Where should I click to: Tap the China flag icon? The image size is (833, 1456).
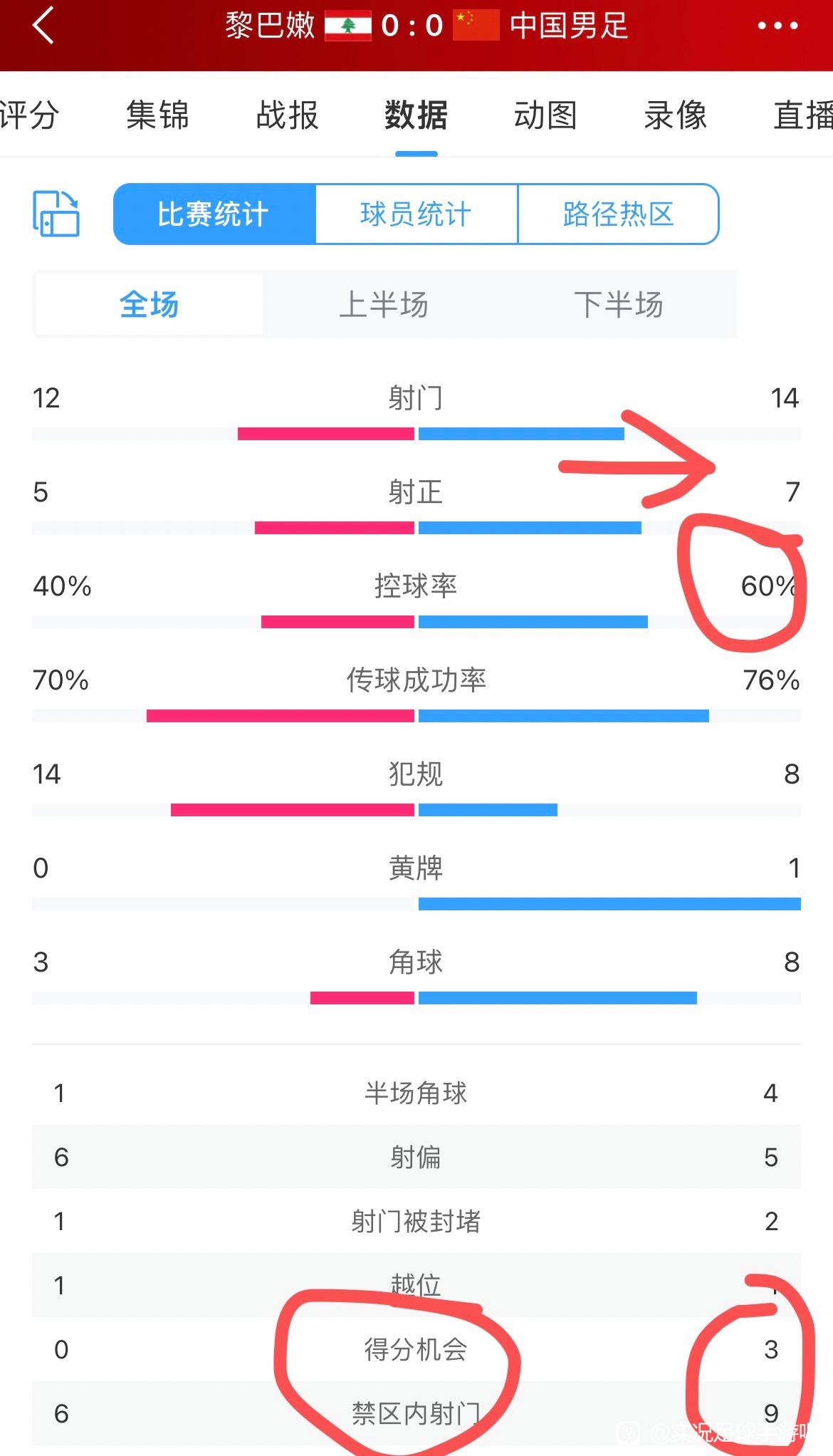tap(476, 26)
